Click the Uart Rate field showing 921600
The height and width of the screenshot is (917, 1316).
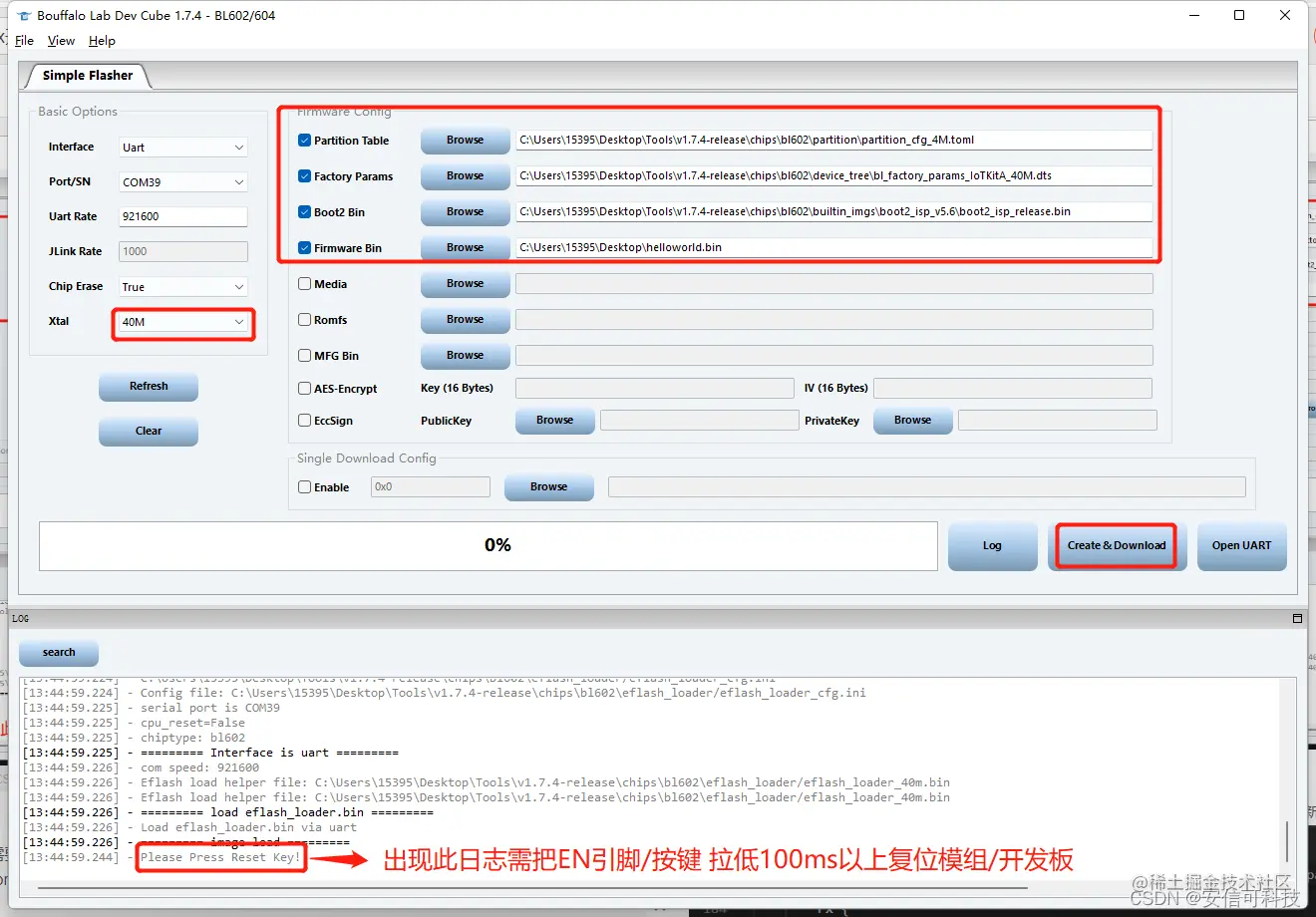[183, 217]
